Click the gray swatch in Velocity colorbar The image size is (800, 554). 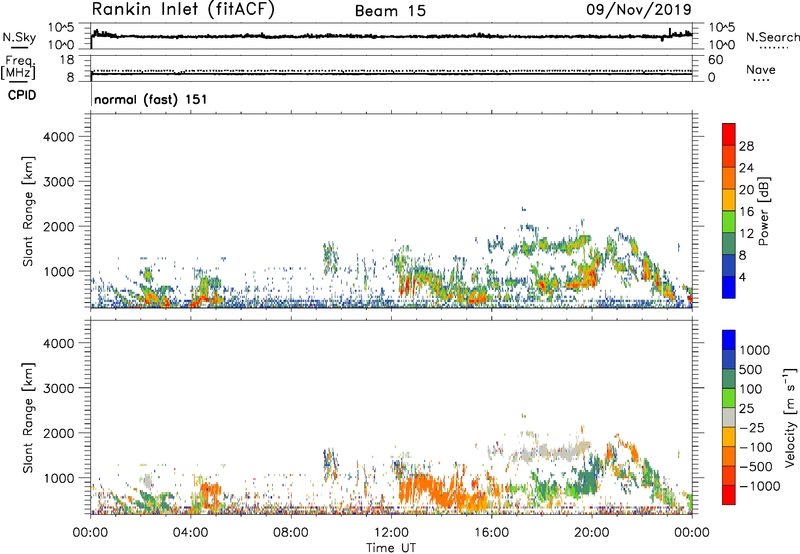(729, 417)
